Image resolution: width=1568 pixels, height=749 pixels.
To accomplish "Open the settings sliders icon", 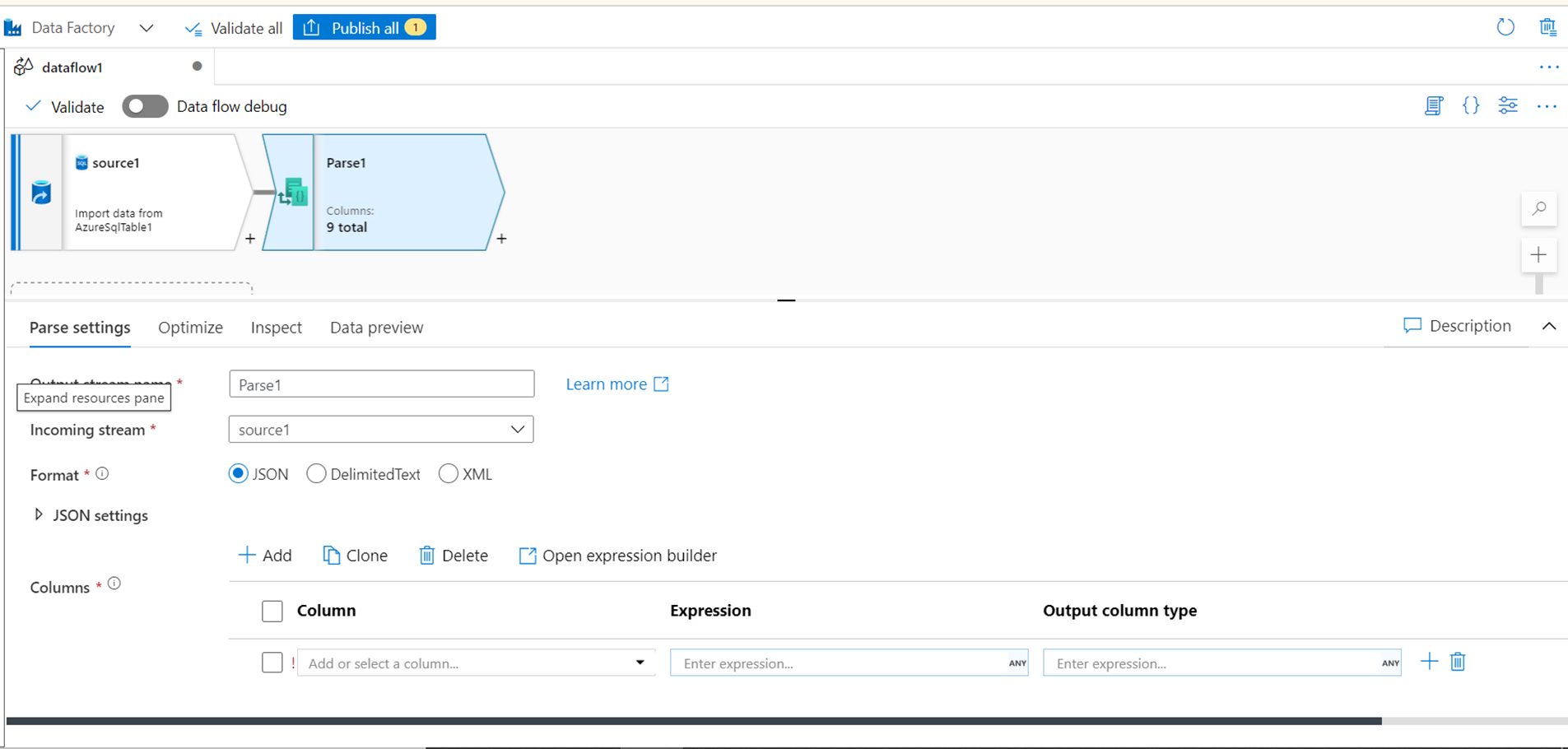I will click(1508, 105).
